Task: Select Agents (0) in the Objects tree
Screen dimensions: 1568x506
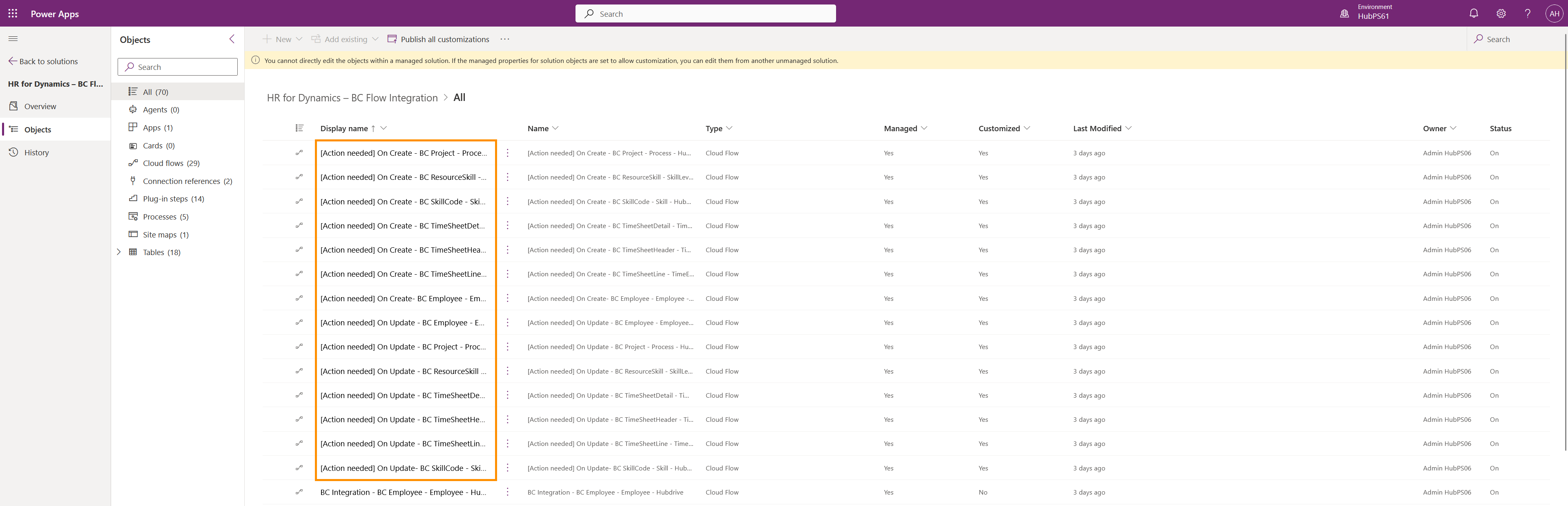Action: tap(178, 110)
